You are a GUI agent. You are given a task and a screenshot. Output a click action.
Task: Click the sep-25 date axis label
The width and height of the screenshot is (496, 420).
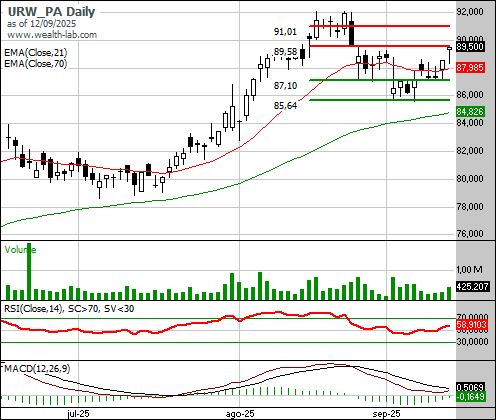pos(386,414)
